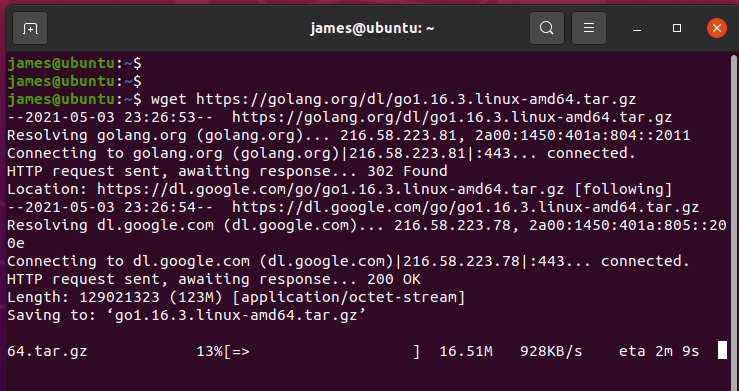Click the '200 OK' response text
This screenshot has height=391, width=739.
coord(394,279)
